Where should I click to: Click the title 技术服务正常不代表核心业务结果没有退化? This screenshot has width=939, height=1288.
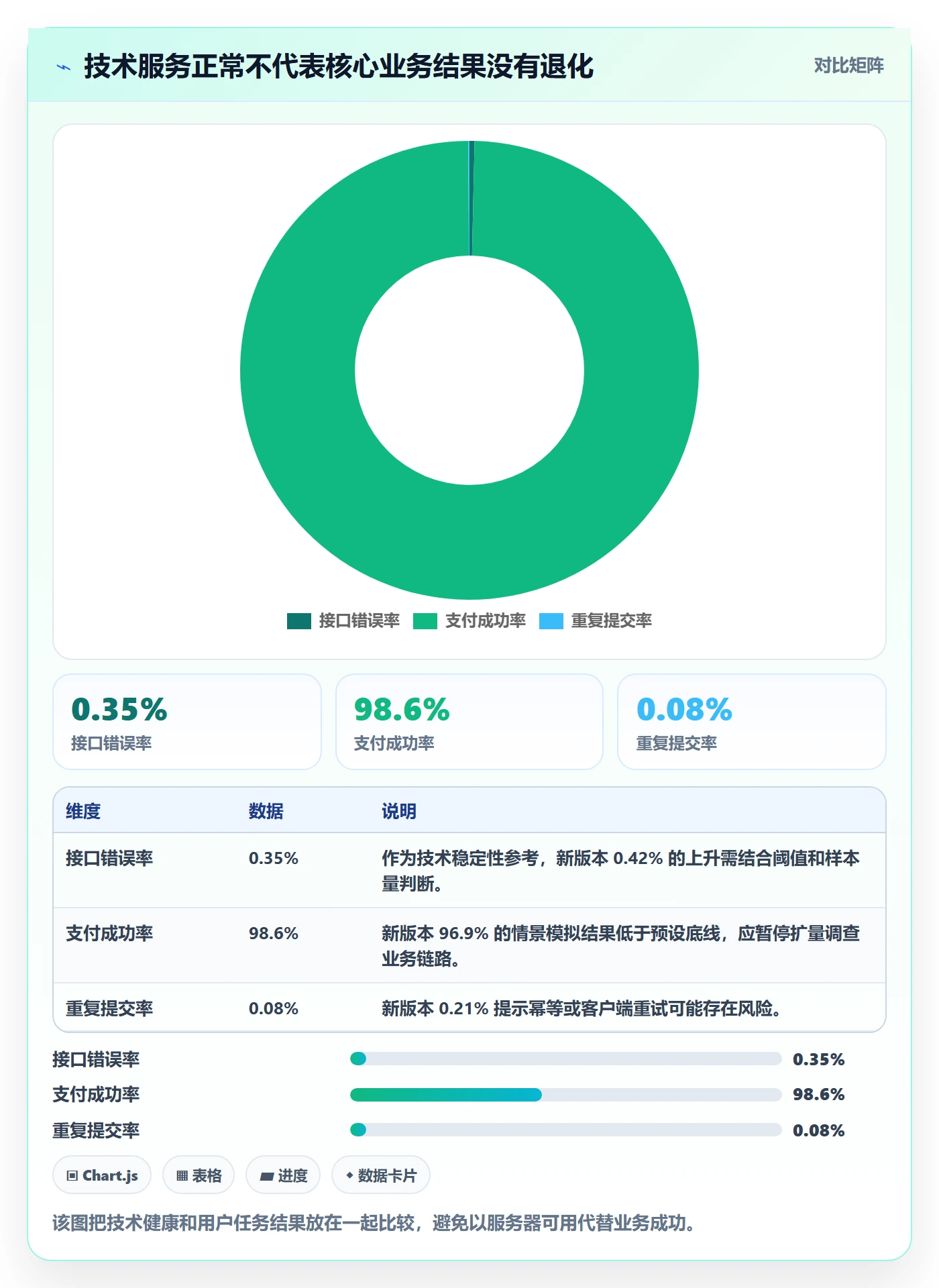(339, 66)
